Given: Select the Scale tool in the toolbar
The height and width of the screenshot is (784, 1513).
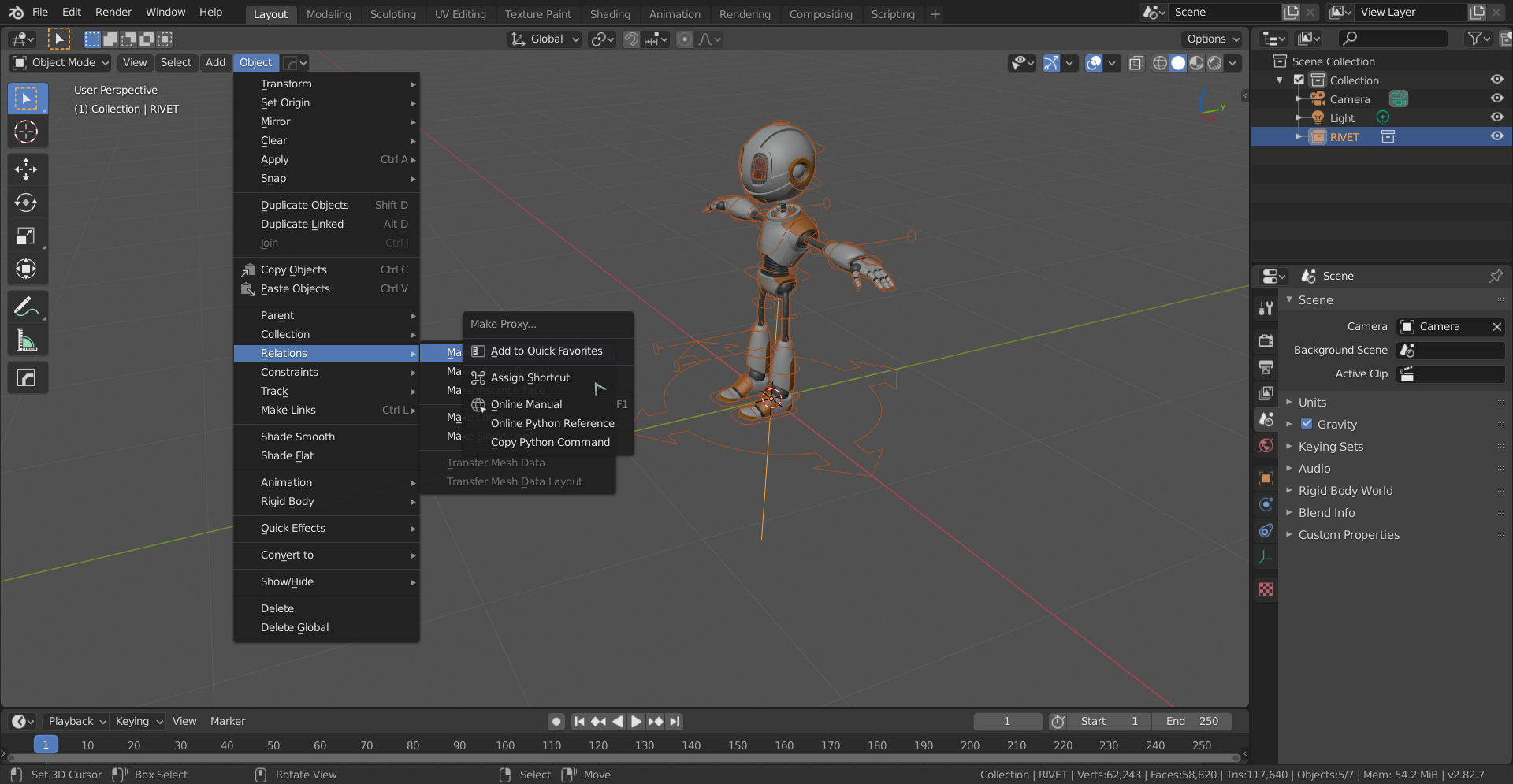Looking at the screenshot, I should pyautogui.click(x=26, y=236).
